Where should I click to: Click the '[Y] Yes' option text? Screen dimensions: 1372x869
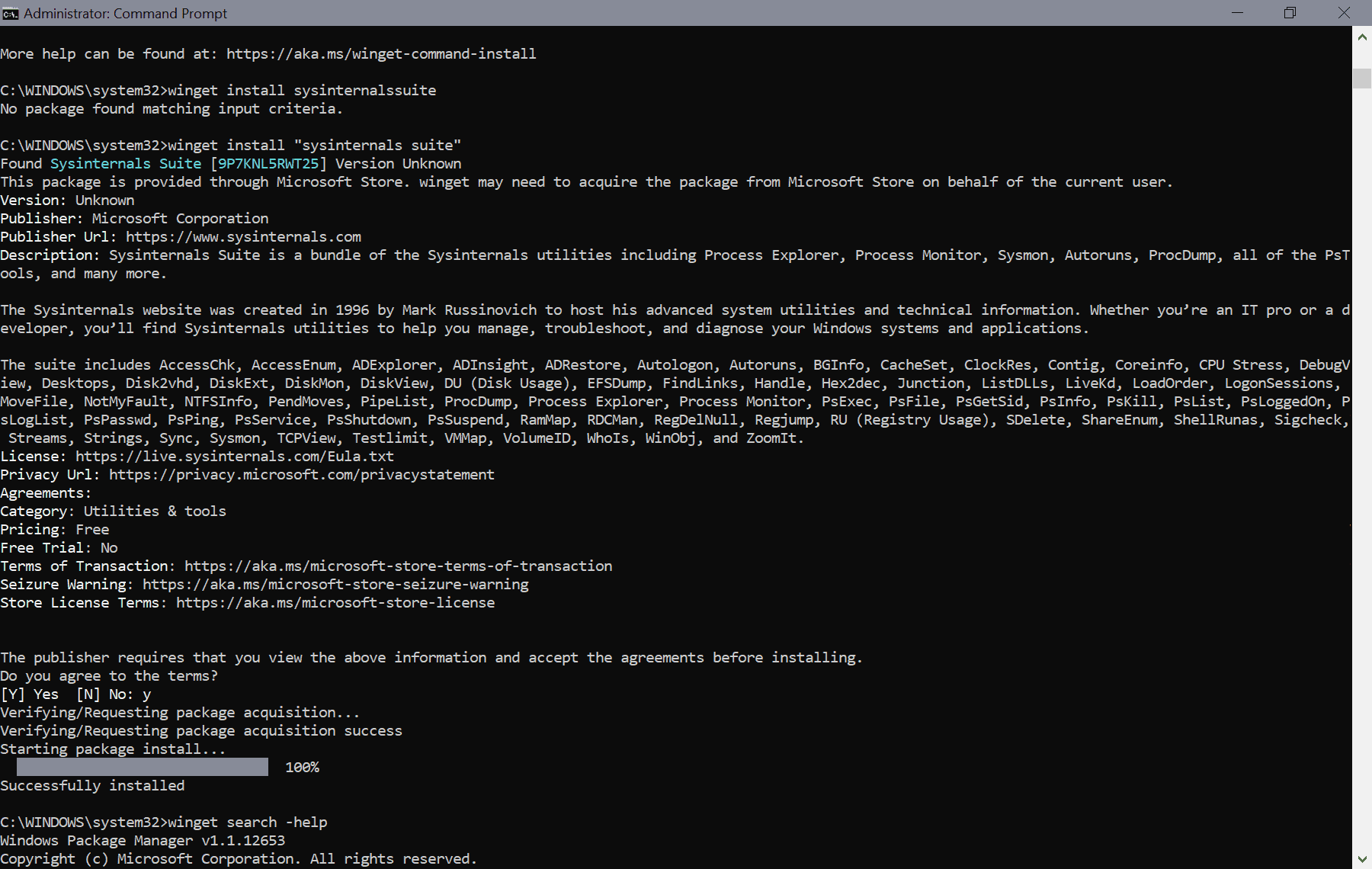pyautogui.click(x=29, y=694)
